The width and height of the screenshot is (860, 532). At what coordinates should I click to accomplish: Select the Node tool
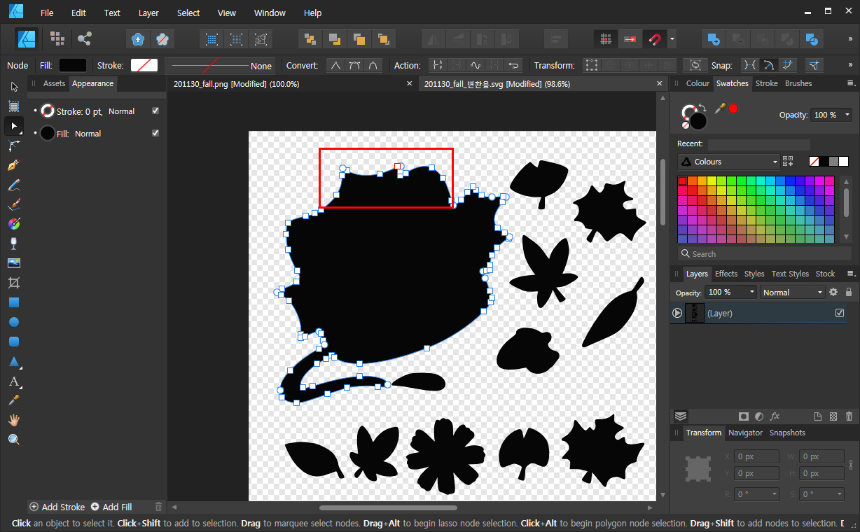(x=14, y=126)
